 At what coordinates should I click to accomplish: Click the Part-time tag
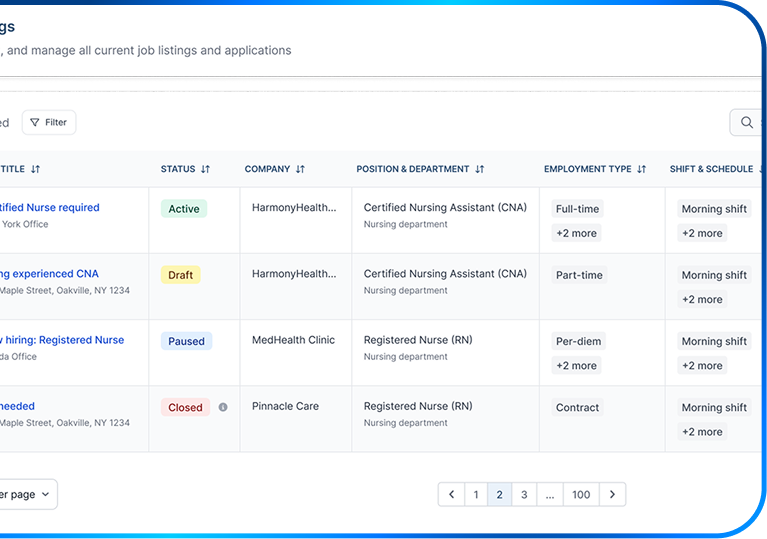point(579,275)
